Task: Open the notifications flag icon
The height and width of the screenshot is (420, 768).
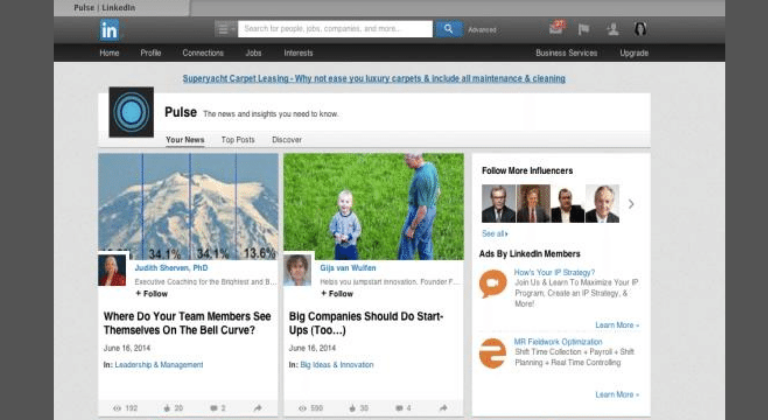Action: click(583, 29)
